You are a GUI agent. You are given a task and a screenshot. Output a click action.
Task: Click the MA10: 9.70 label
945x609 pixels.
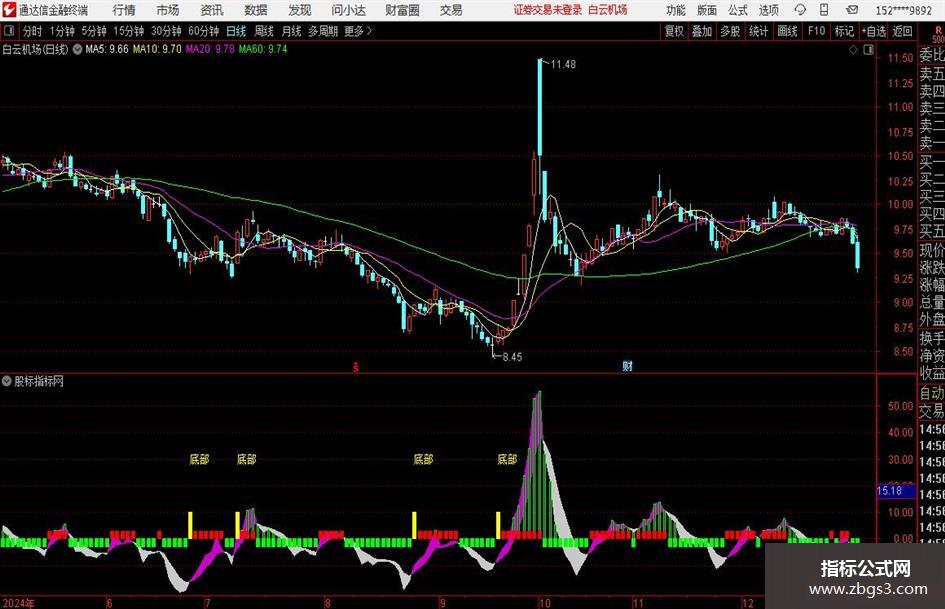click(x=157, y=49)
